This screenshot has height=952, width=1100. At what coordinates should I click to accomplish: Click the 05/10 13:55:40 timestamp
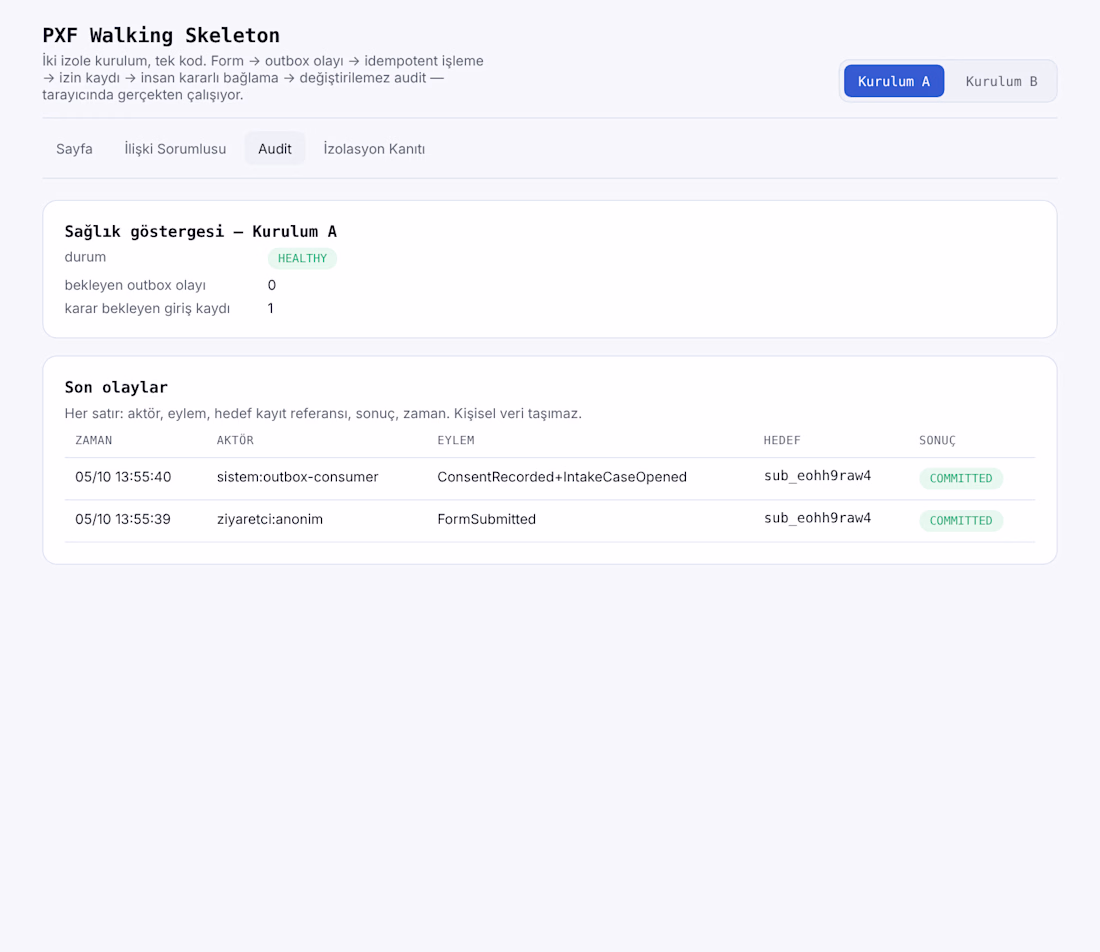tap(123, 477)
